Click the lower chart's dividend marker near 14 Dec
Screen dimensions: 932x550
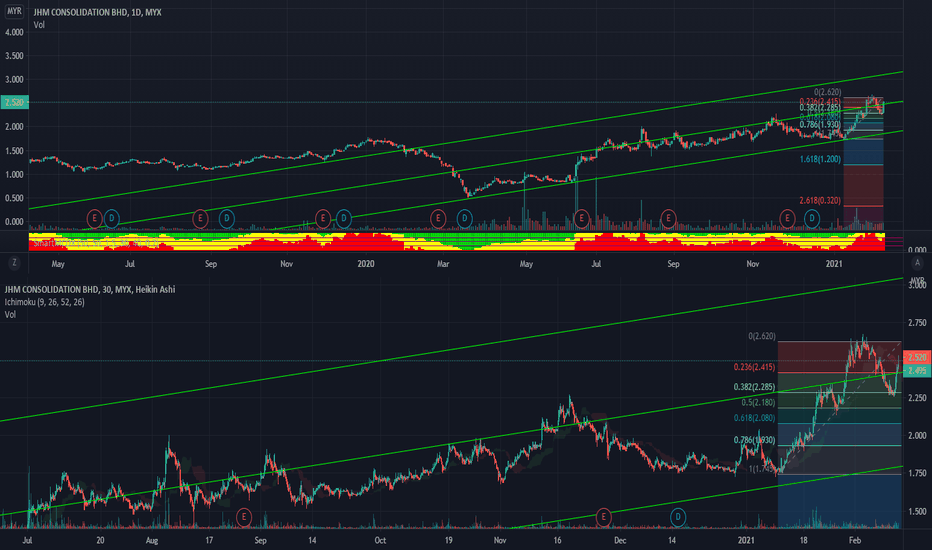click(x=678, y=517)
